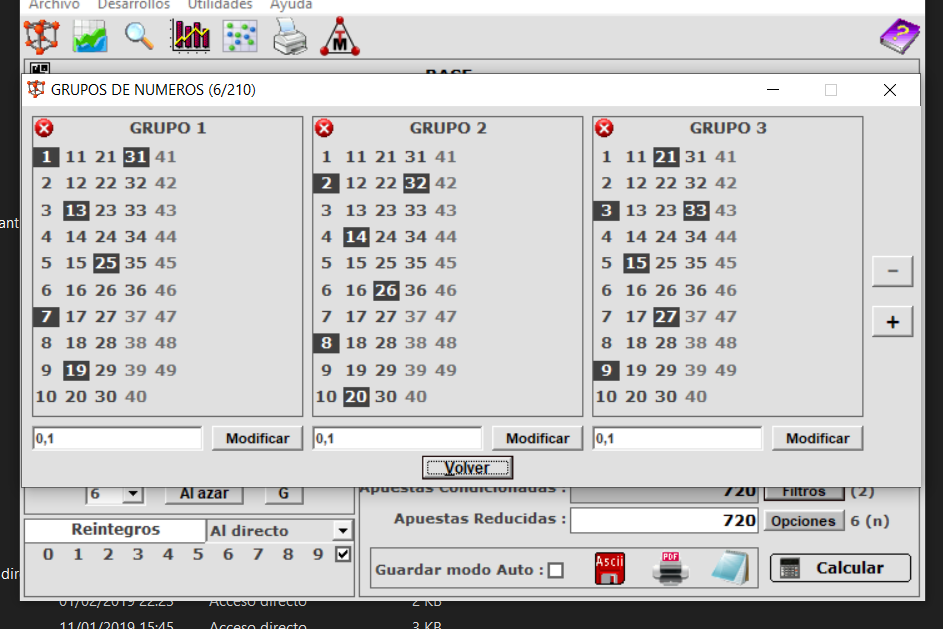Clear GRUPO 3 with red X icon
Screen dimensions: 943x629
[x=604, y=128]
